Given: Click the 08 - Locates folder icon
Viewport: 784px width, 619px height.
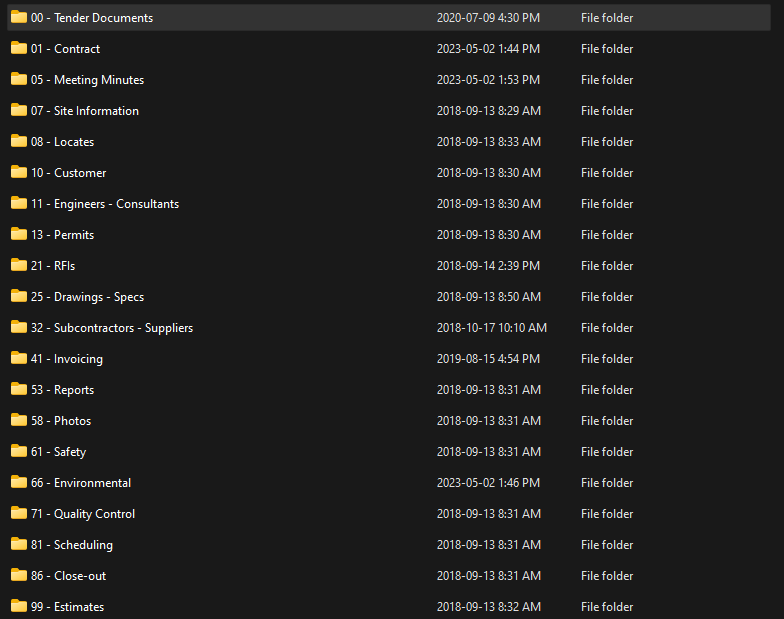Looking at the screenshot, I should (x=19, y=142).
